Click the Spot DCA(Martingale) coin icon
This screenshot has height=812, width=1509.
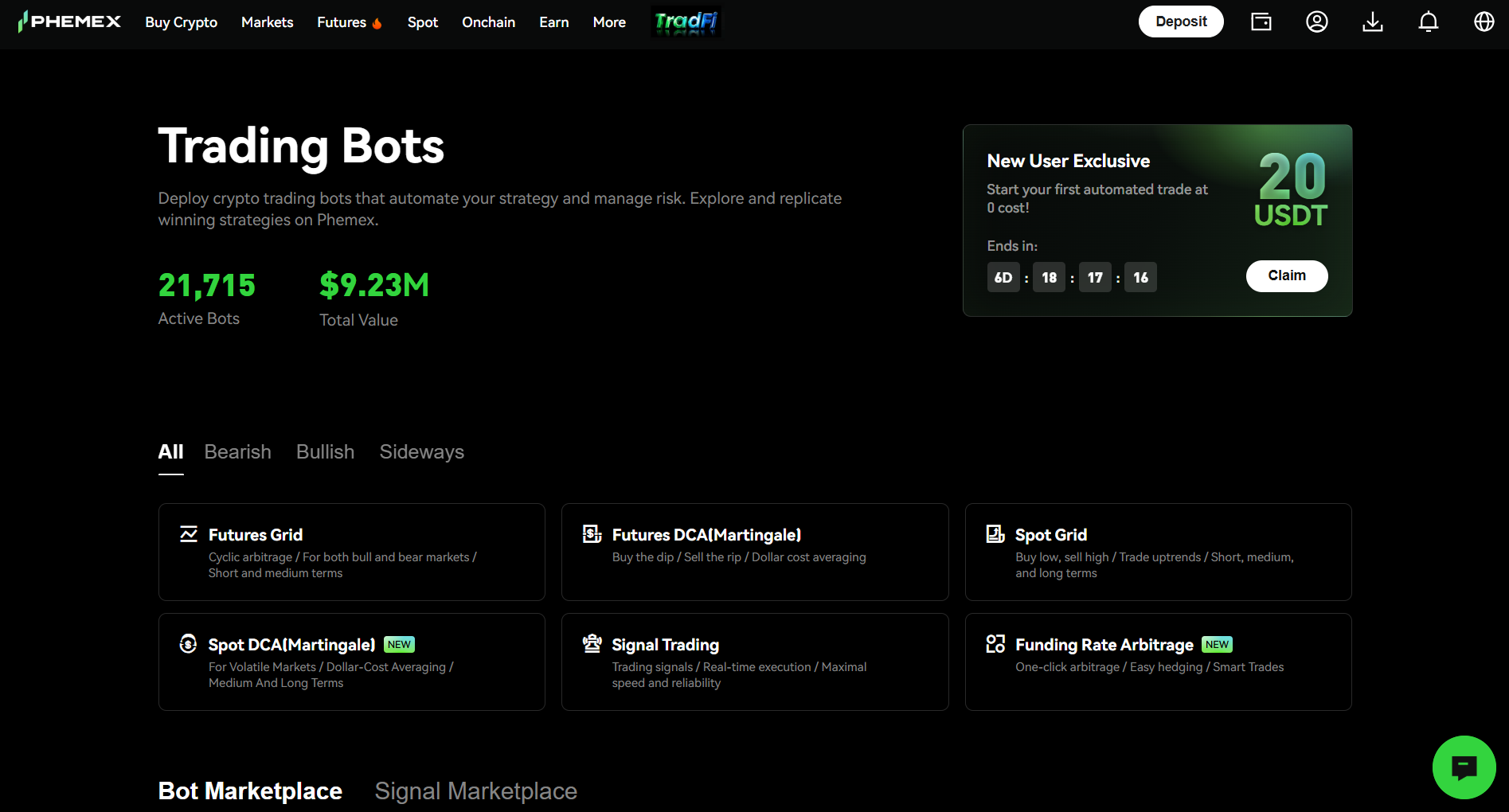188,643
